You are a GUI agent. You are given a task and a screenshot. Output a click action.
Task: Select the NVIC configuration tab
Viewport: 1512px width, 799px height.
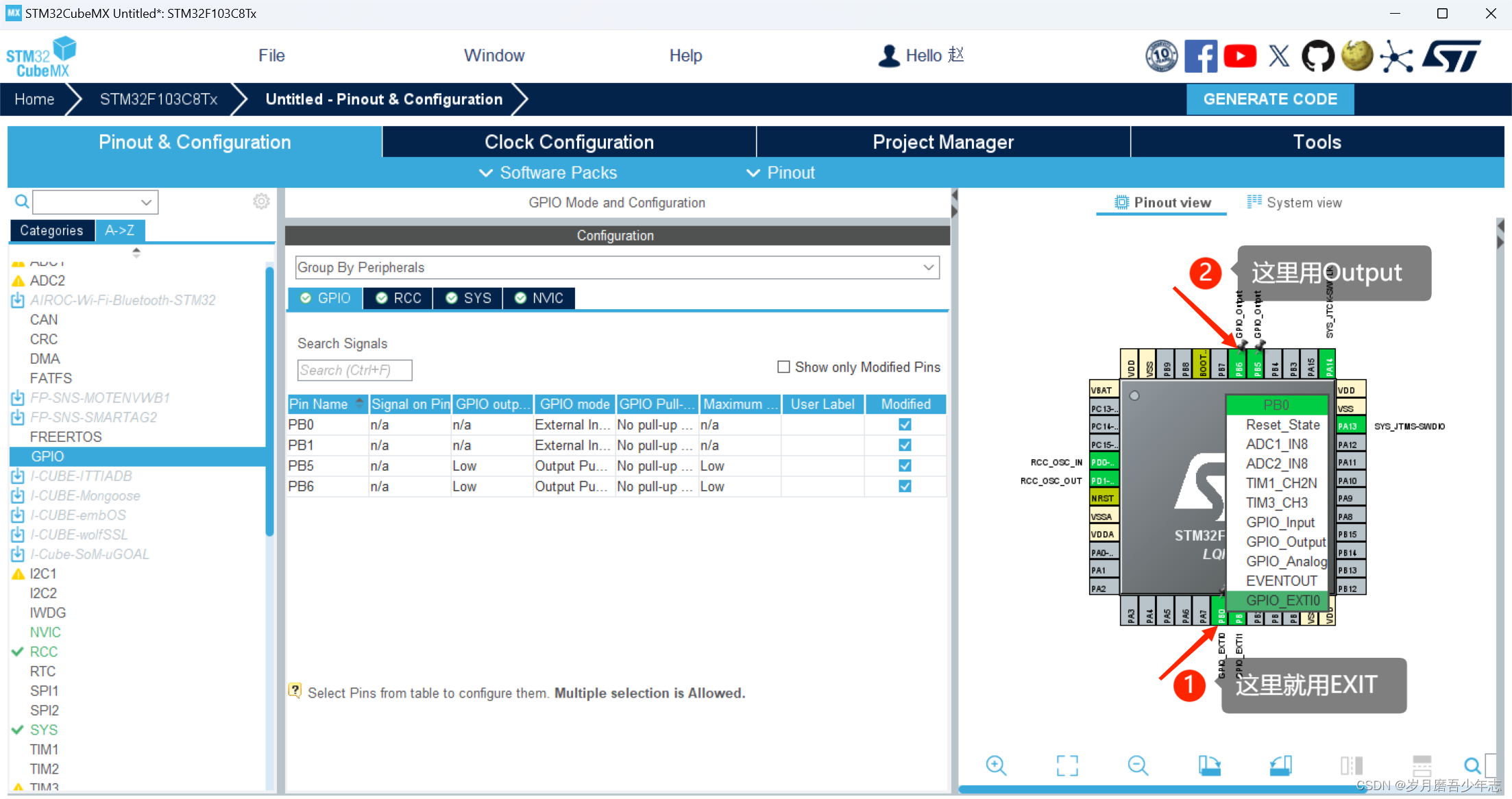(x=539, y=298)
